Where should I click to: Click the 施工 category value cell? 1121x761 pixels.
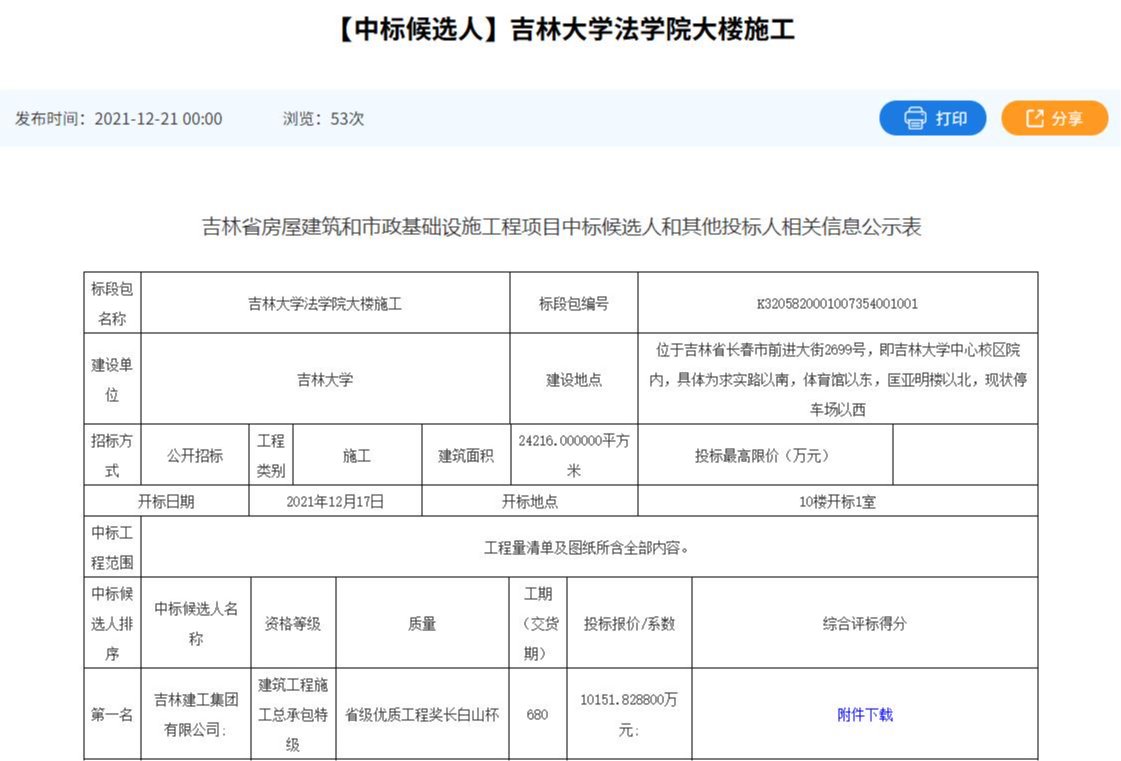tap(357, 456)
